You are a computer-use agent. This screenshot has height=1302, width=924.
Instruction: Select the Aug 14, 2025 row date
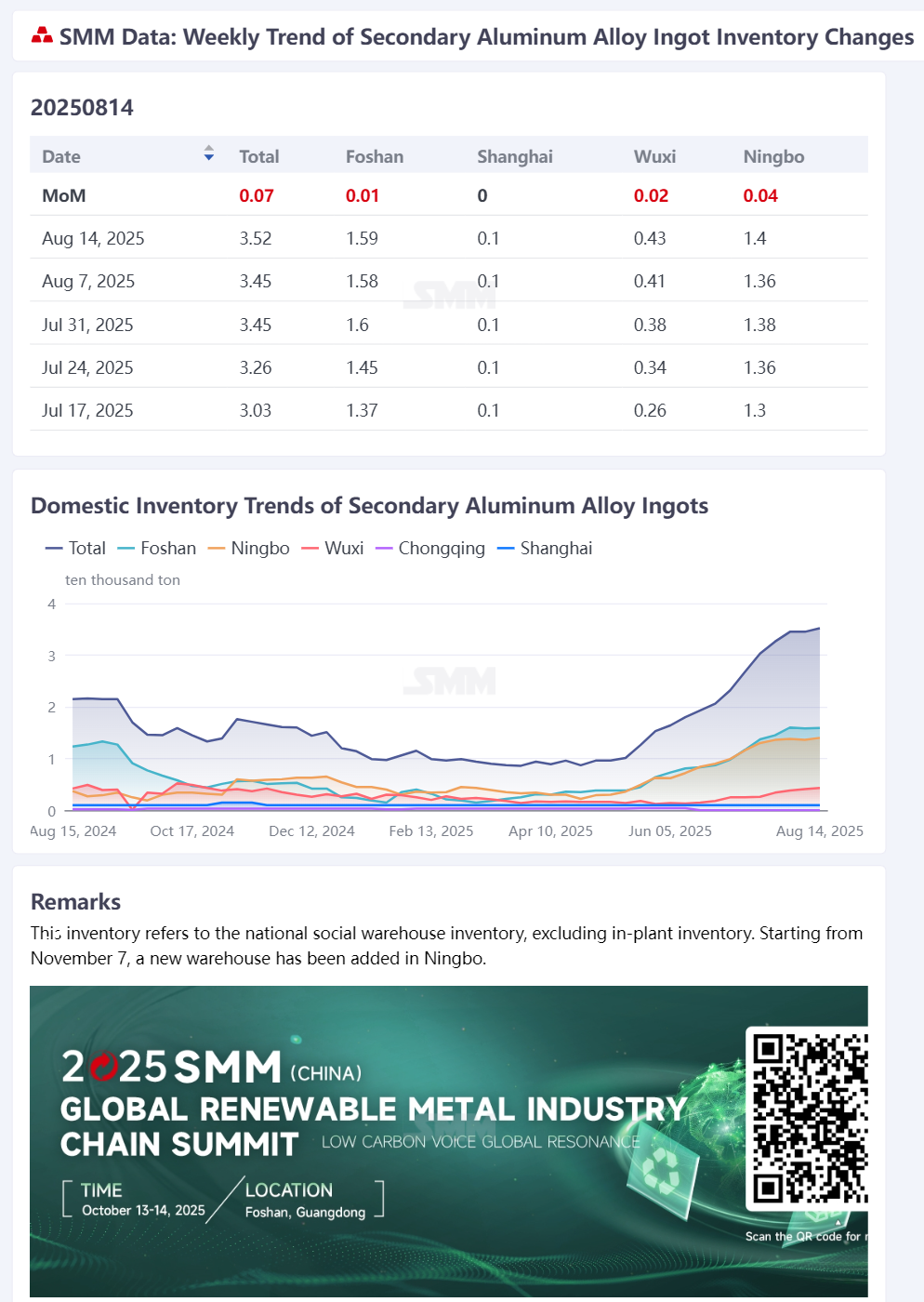click(93, 238)
